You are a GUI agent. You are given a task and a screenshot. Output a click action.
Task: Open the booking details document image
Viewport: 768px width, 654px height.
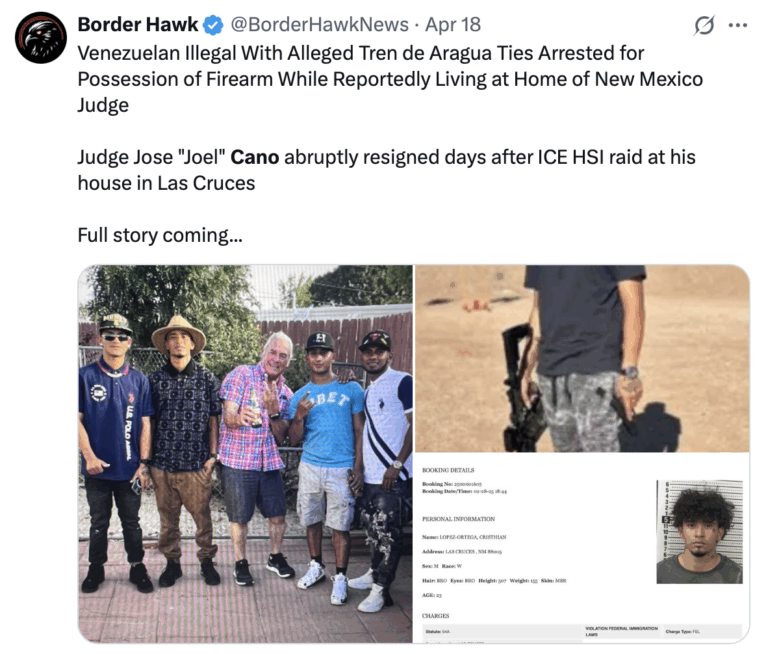click(x=582, y=548)
